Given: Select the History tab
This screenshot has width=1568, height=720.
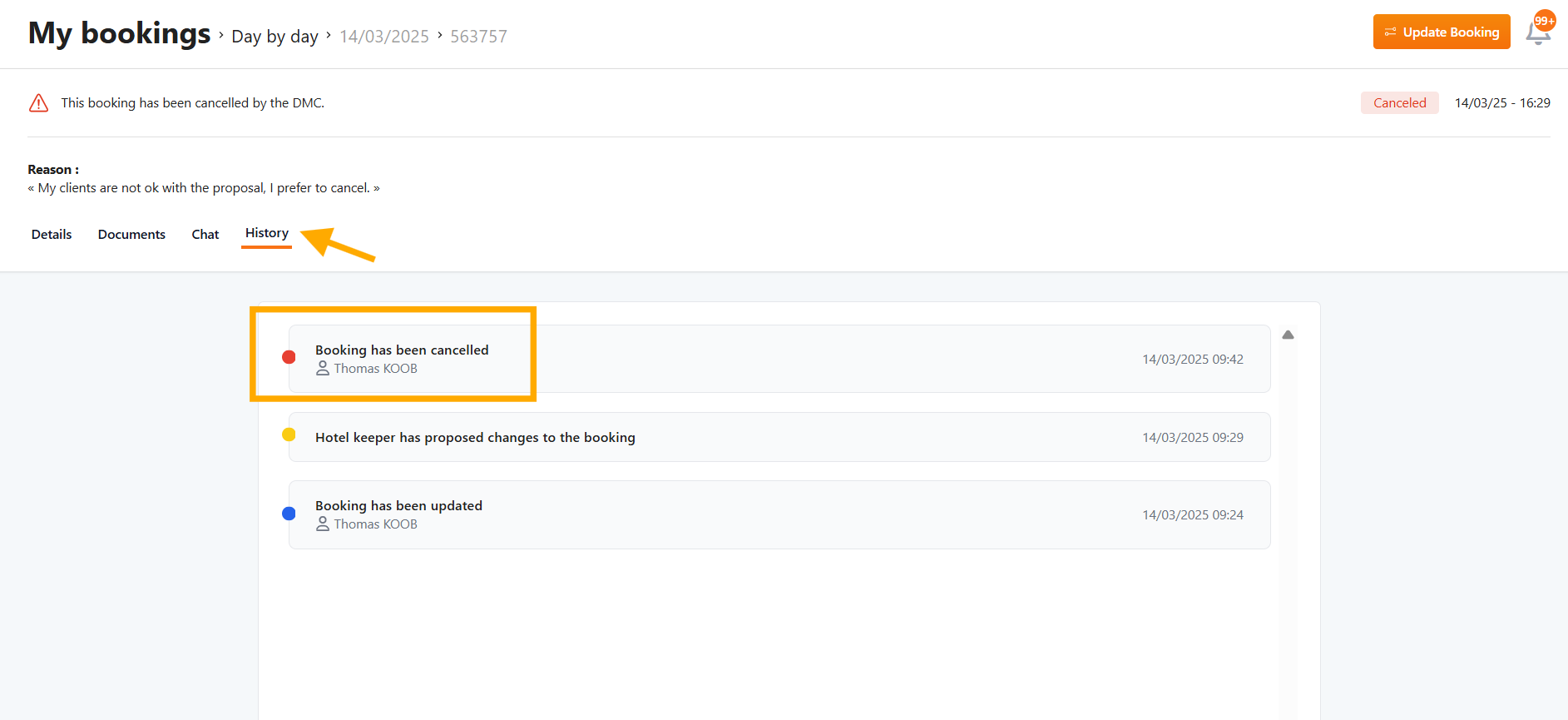Looking at the screenshot, I should 266,234.
